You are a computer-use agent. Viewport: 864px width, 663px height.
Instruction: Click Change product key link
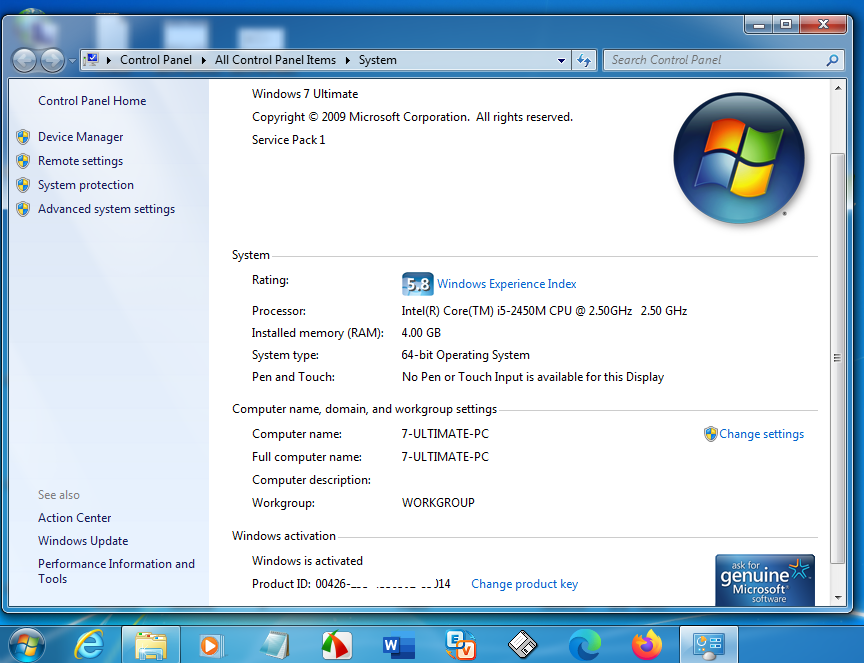(x=524, y=584)
